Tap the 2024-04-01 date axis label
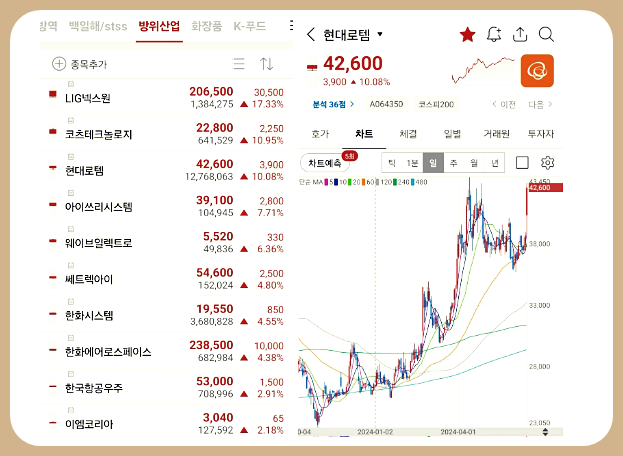 [458, 431]
